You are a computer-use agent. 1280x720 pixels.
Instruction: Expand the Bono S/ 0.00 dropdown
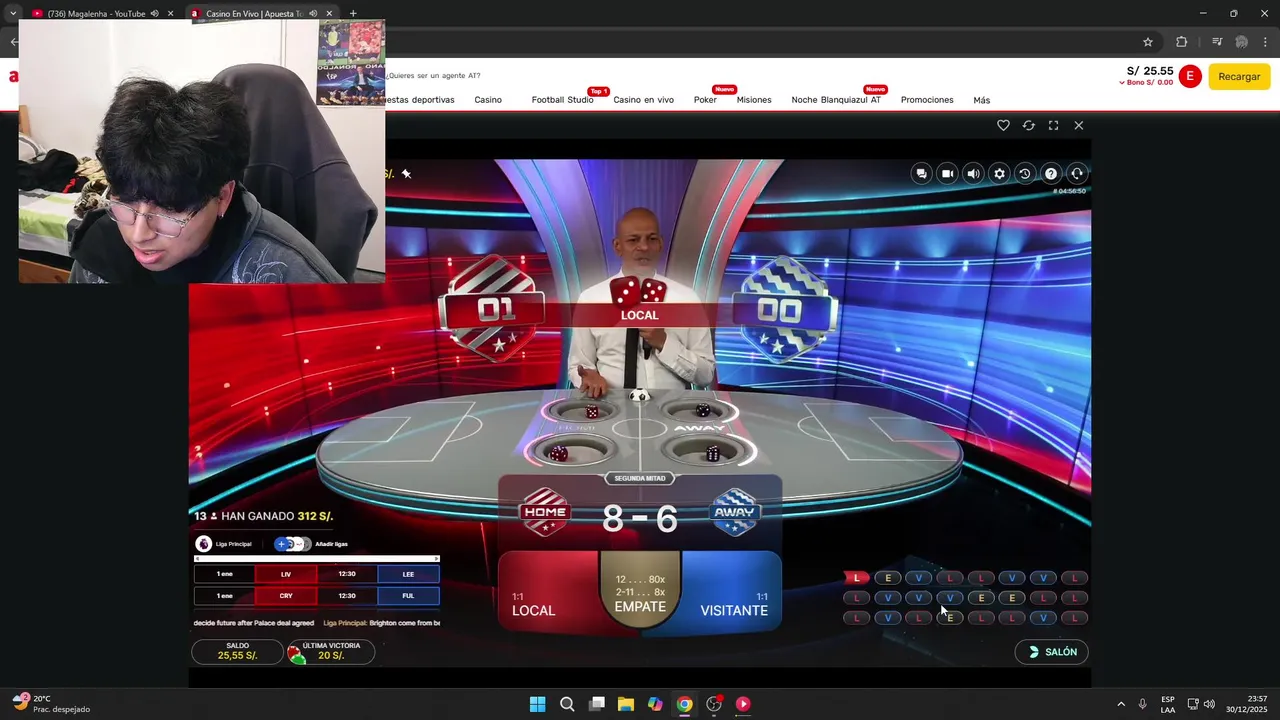(1146, 83)
